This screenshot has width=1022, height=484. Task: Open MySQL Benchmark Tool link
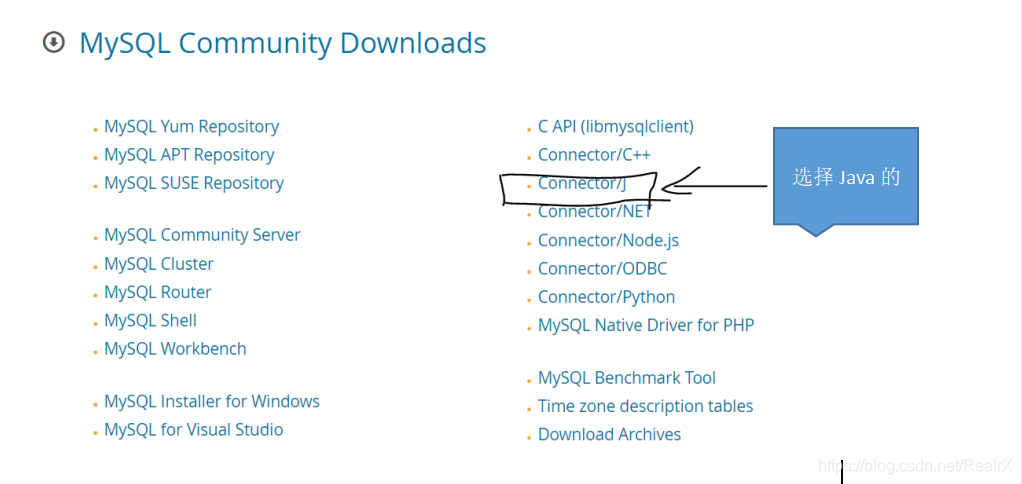[627, 378]
